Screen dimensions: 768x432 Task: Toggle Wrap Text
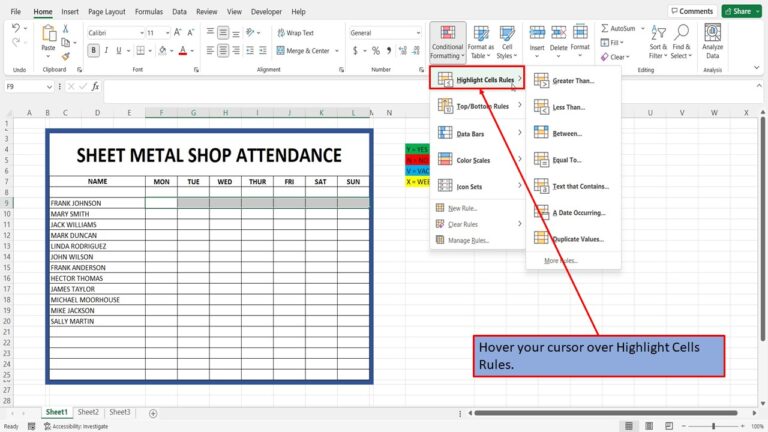pyautogui.click(x=295, y=33)
